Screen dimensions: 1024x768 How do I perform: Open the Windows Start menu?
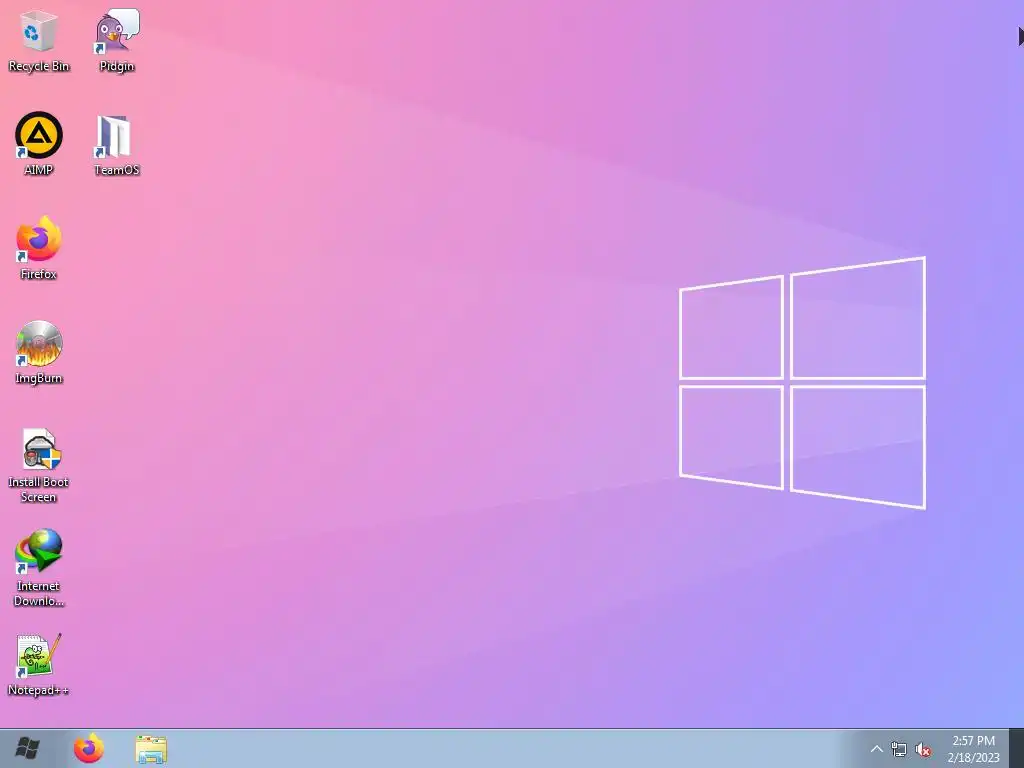pos(27,748)
